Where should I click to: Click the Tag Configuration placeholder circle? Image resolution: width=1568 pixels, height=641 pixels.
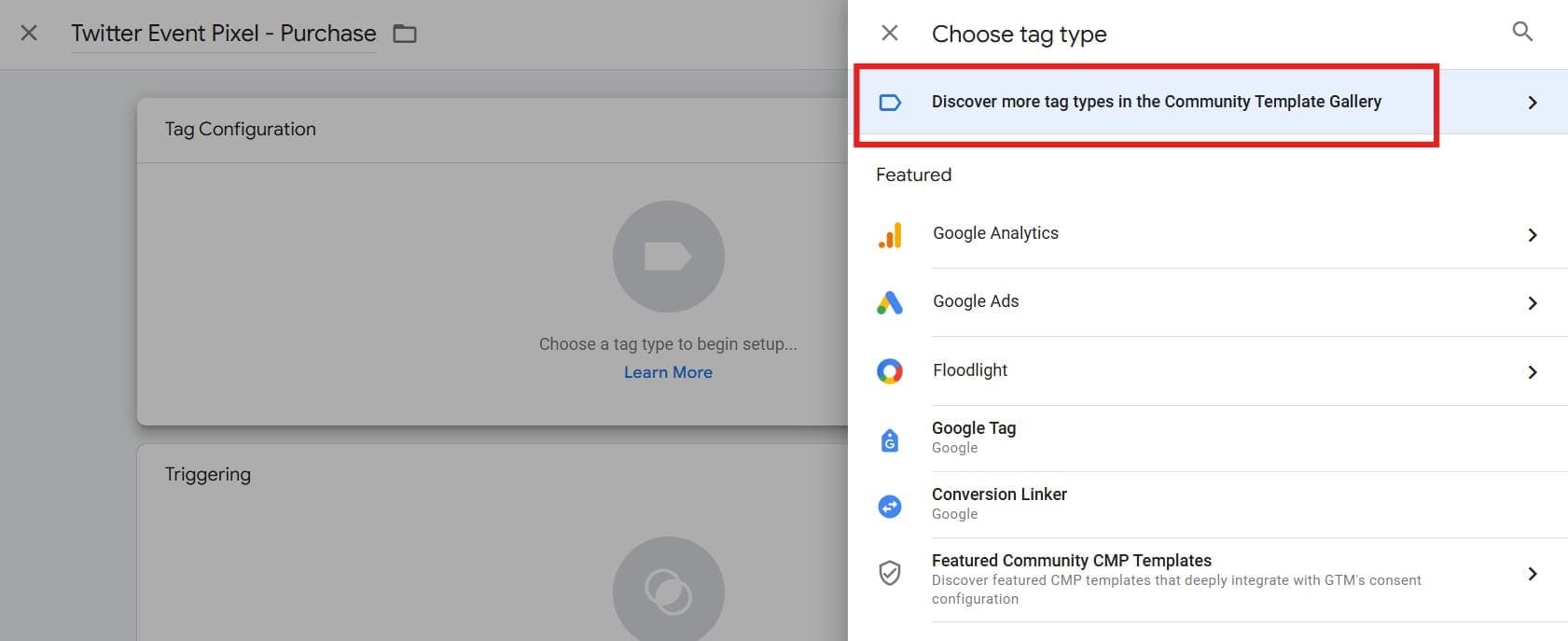click(x=668, y=257)
